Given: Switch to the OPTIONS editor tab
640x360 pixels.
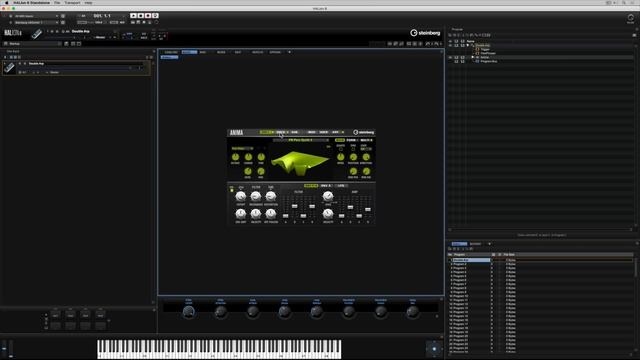Looking at the screenshot, I should (275, 52).
